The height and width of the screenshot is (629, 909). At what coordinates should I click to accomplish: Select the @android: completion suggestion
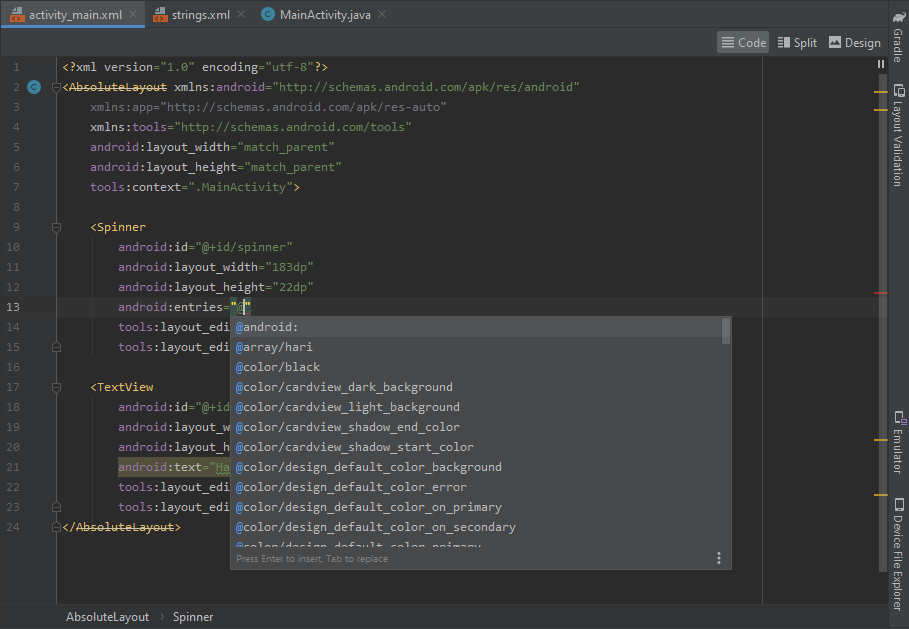[x=477, y=327]
